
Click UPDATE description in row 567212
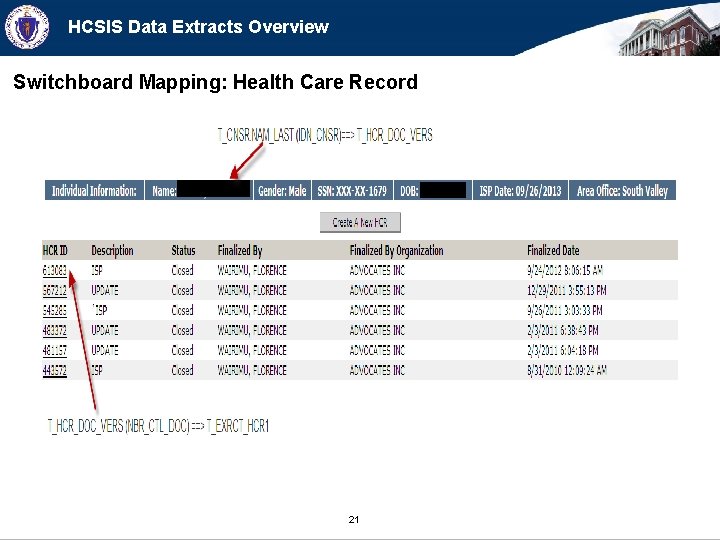(x=105, y=291)
